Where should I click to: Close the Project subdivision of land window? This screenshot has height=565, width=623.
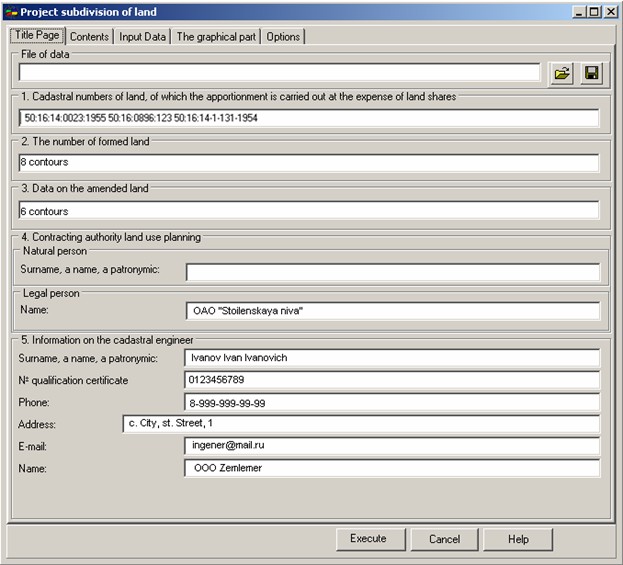click(x=611, y=12)
